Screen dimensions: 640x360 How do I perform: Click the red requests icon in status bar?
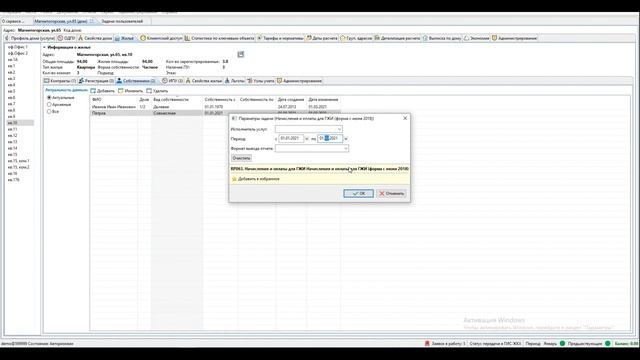(x=427, y=344)
